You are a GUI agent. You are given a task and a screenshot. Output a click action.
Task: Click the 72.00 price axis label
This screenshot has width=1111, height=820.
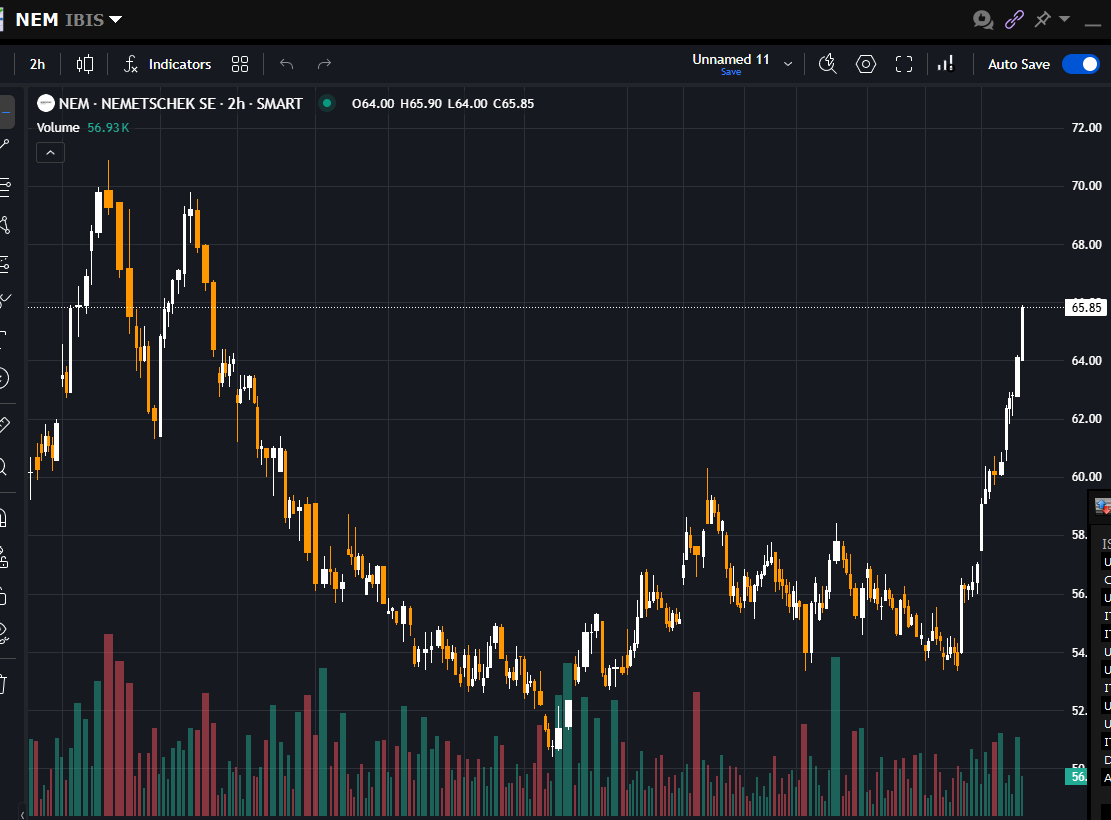[1086, 128]
